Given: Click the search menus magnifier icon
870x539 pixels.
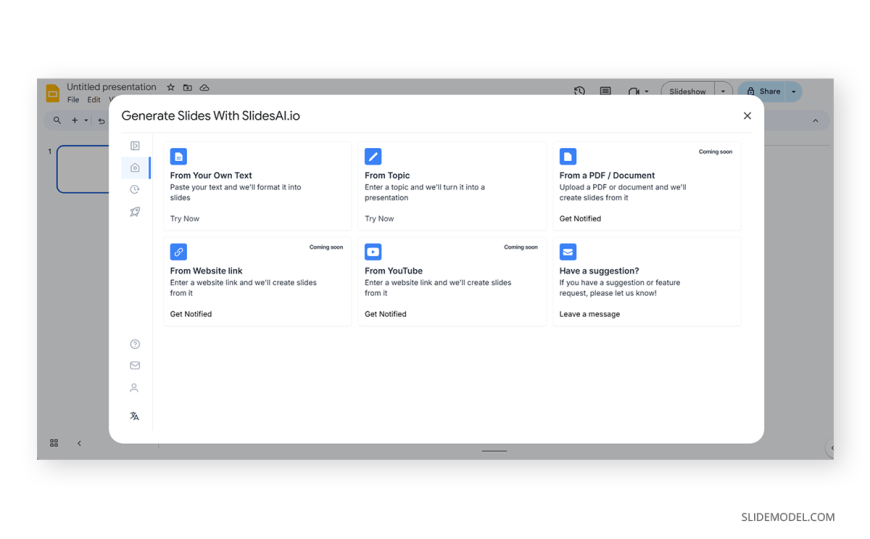Looking at the screenshot, I should click(57, 120).
